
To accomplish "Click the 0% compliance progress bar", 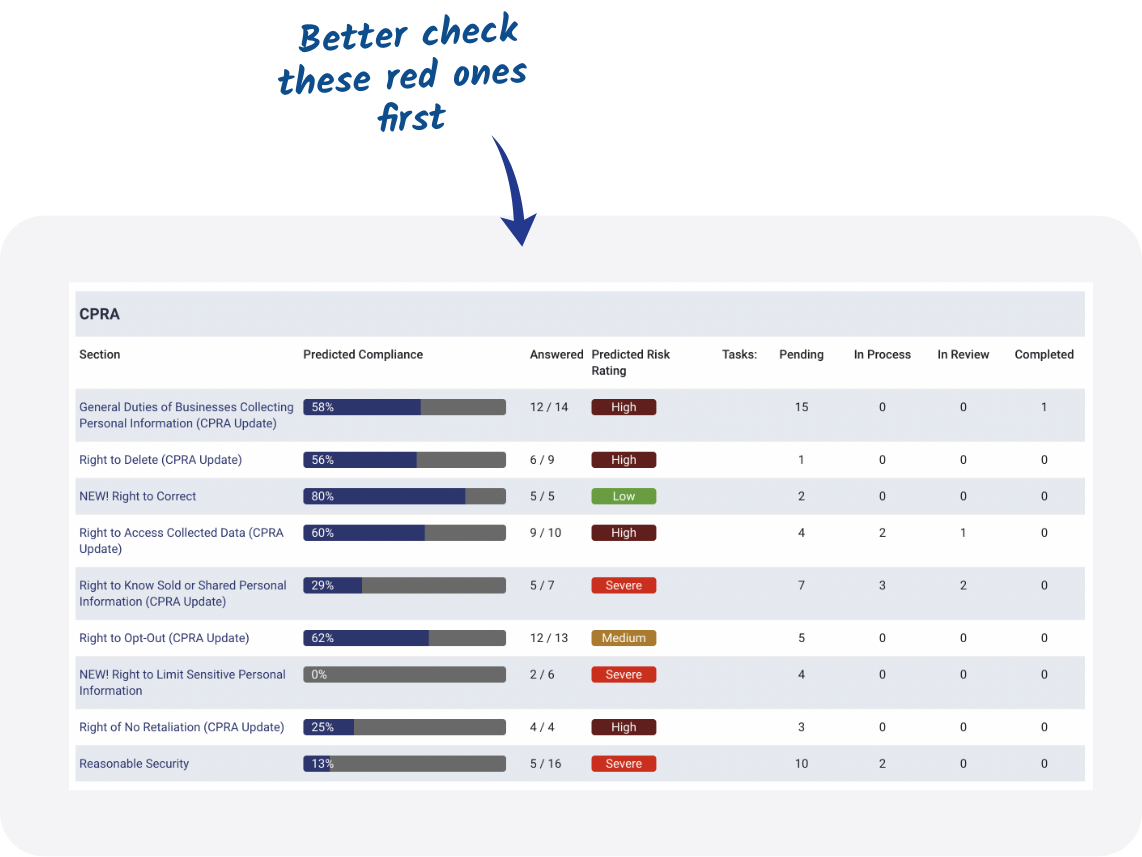I will [404, 675].
